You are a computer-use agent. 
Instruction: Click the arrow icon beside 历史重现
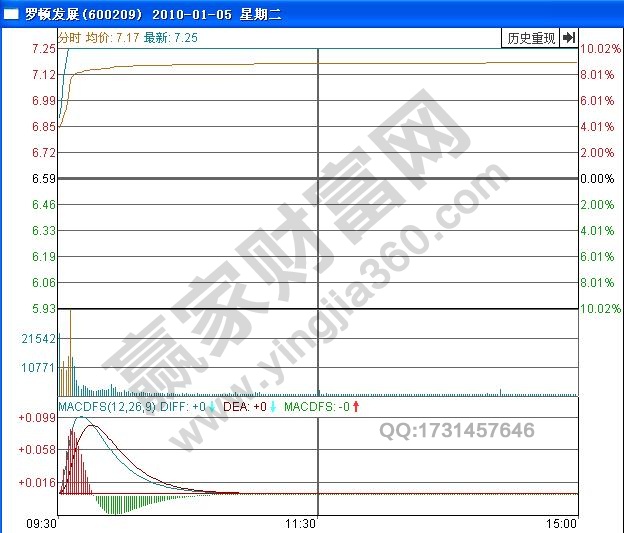(568, 38)
